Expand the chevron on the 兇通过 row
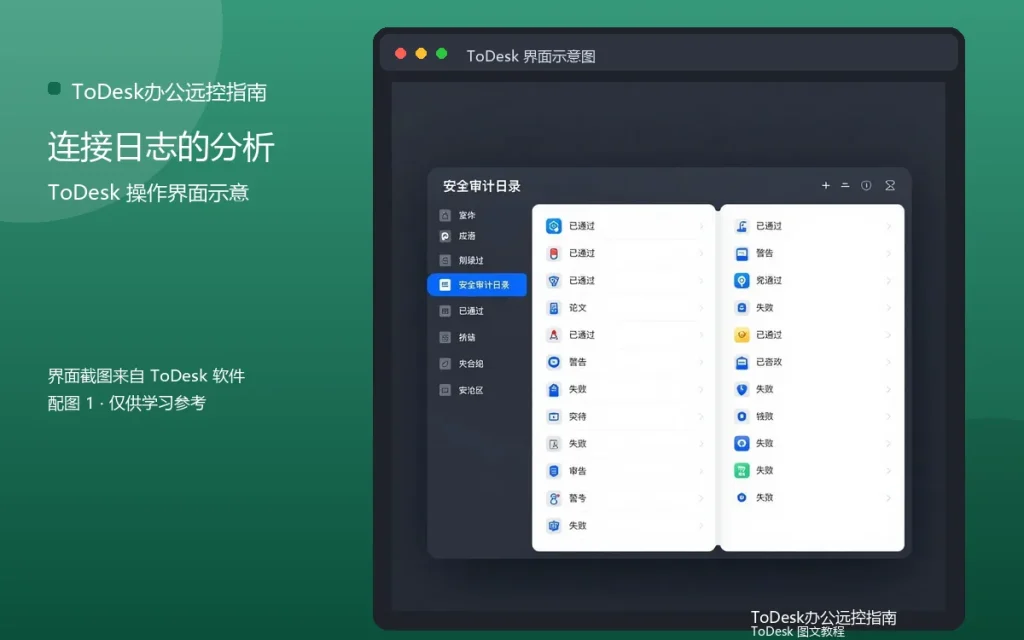Screen dimensions: 1024x640 coord(889,280)
